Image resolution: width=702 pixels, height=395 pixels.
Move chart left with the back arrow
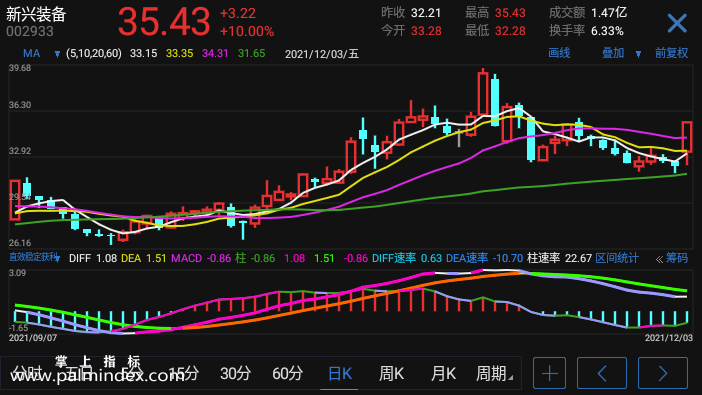602,373
